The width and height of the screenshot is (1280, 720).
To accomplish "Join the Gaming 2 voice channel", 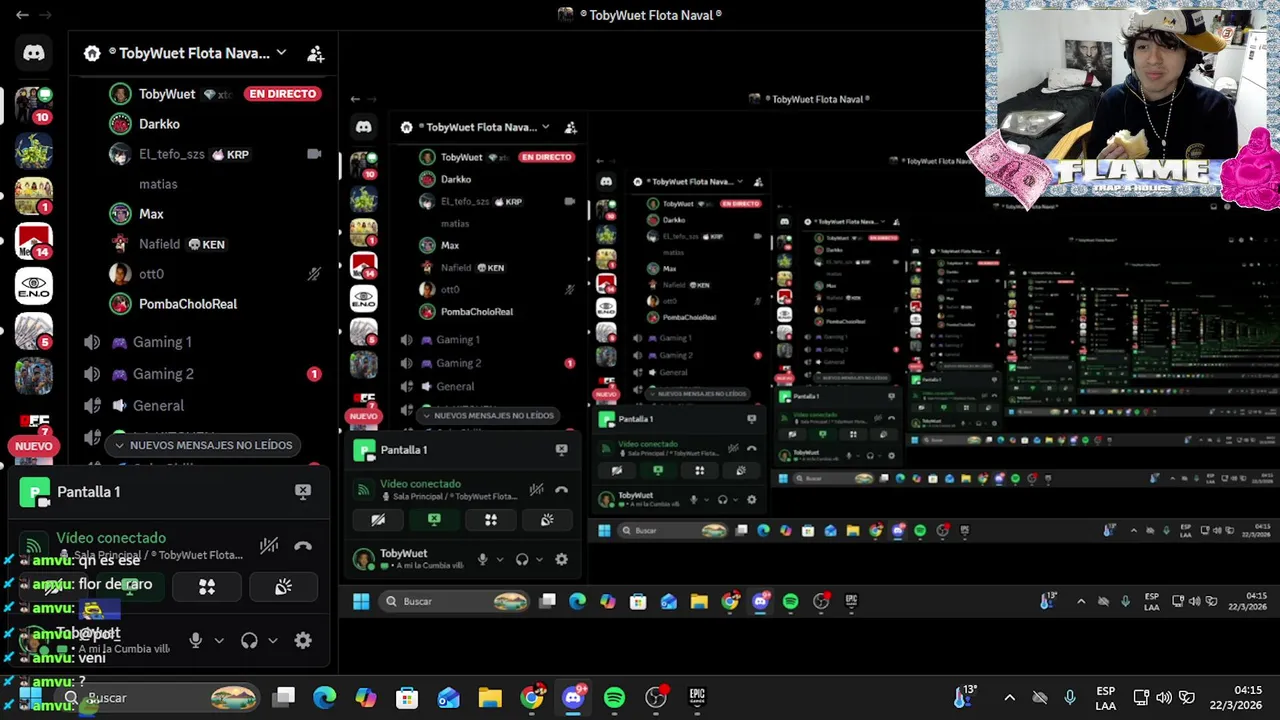I will pyautogui.click(x=164, y=374).
